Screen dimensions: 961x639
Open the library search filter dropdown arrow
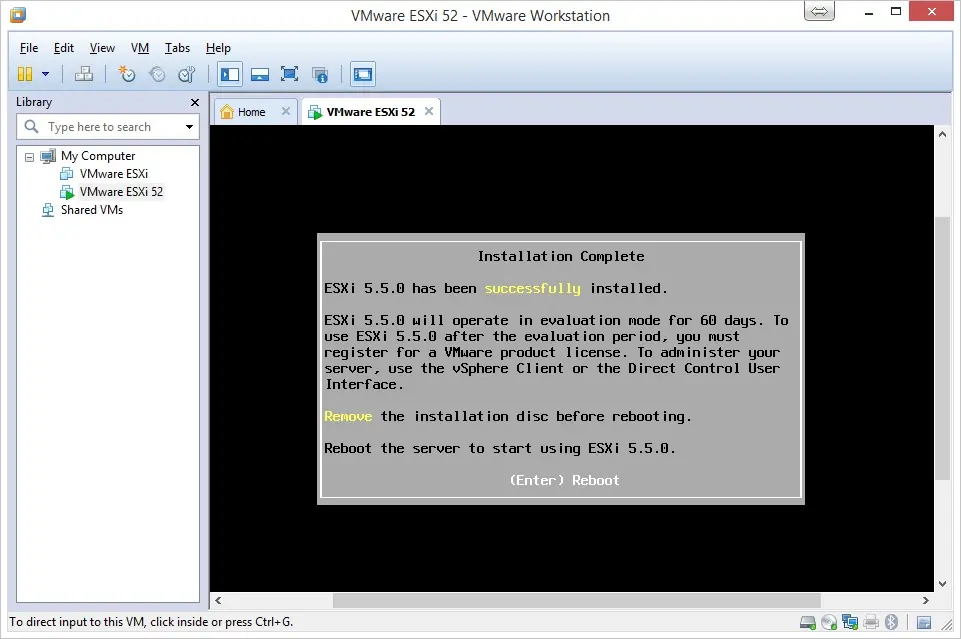189,127
